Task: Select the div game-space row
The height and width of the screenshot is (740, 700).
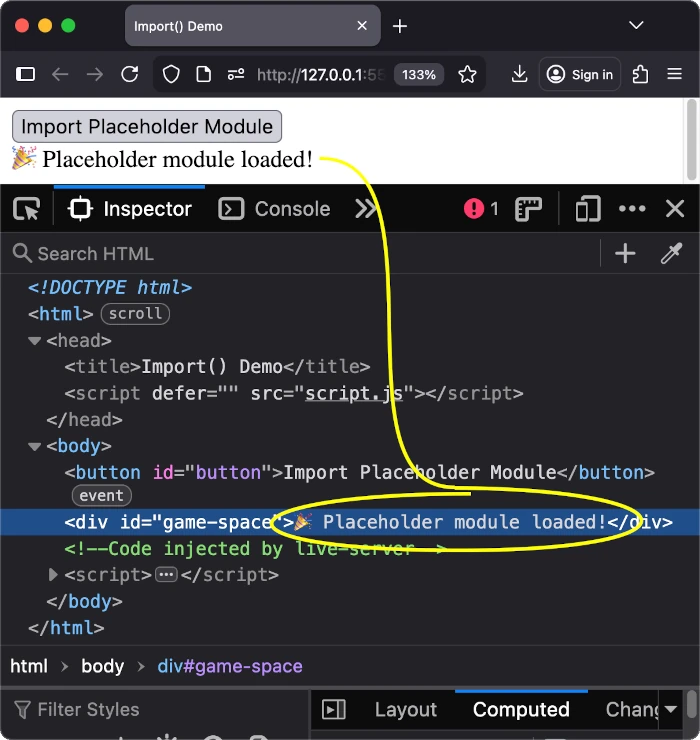Action: pos(350,522)
